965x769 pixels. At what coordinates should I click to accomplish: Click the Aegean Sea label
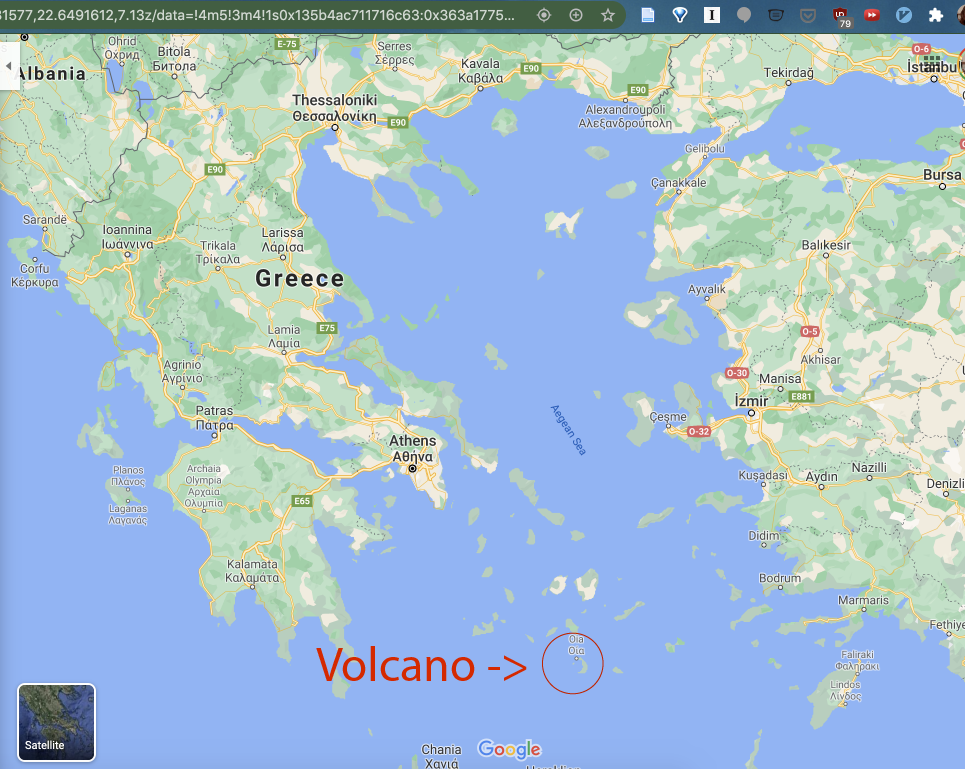(568, 429)
